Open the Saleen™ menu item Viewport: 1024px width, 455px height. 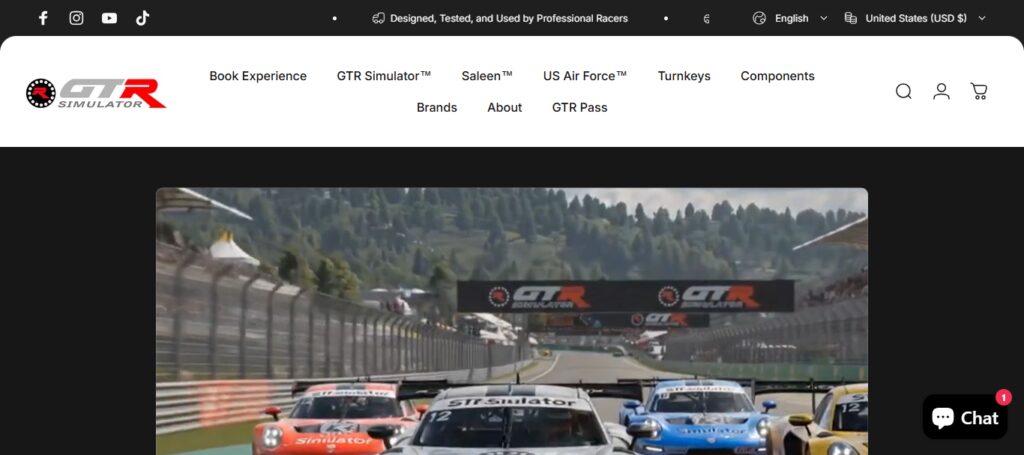(487, 76)
